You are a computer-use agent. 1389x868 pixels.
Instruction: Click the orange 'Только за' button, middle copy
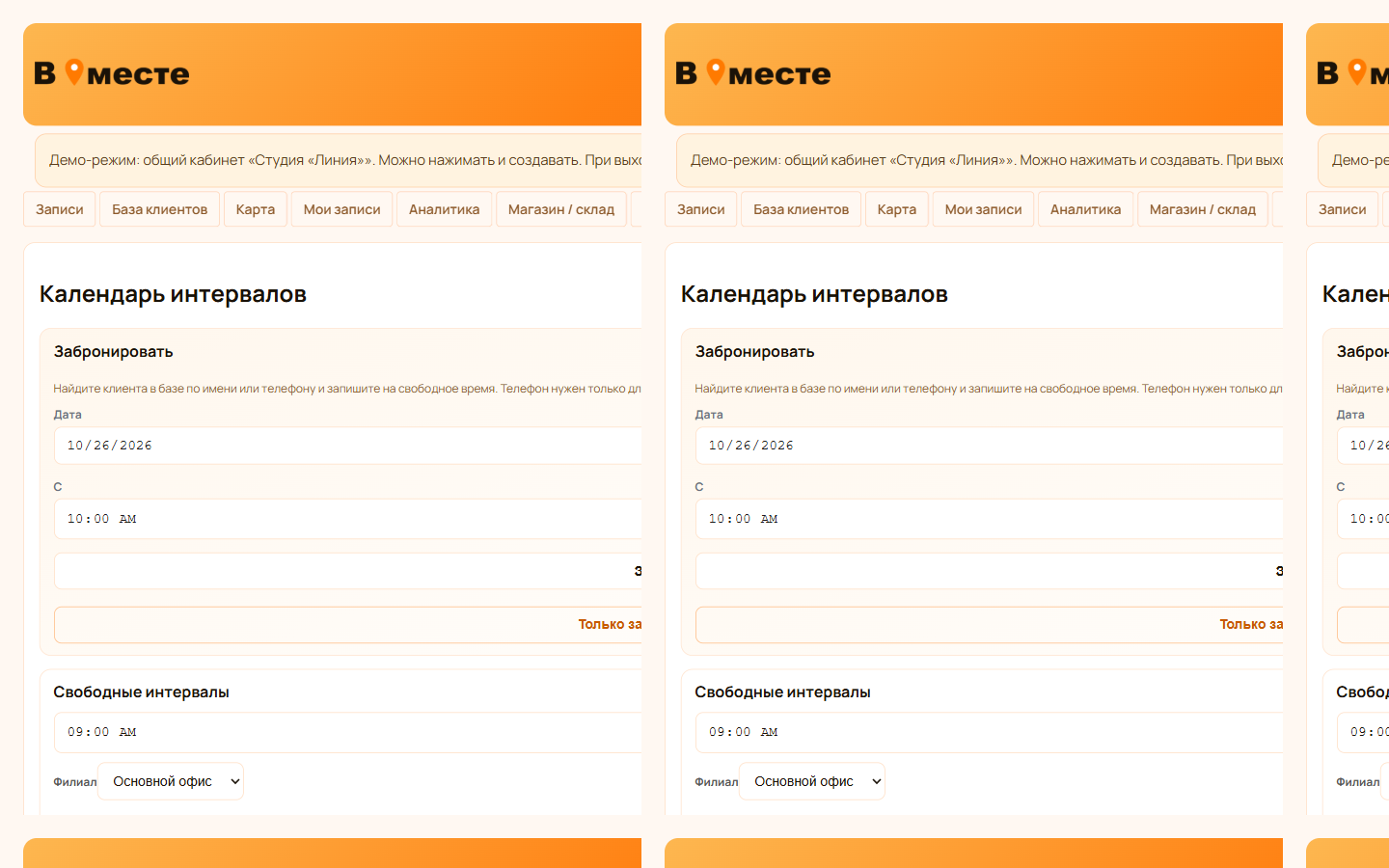point(989,625)
